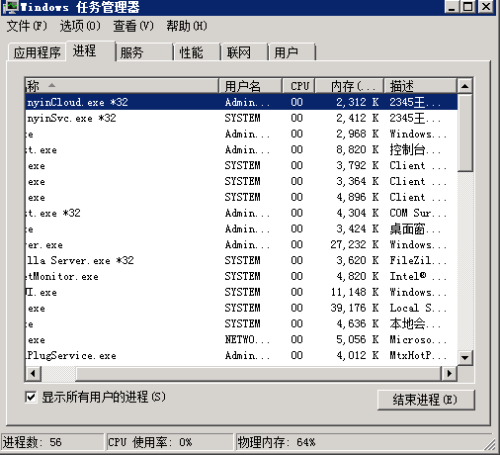Screen dimensions: 500x455
Task: Sort processes by 内存 column header
Action: pyautogui.click(x=349, y=86)
